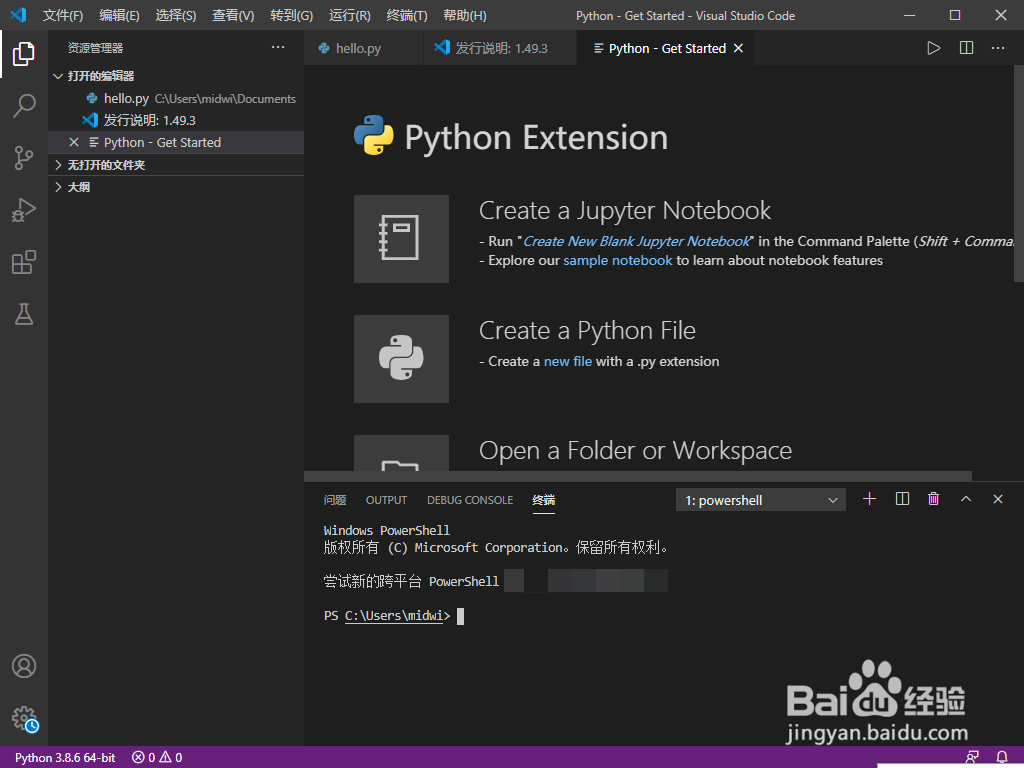Image resolution: width=1024 pixels, height=768 pixels.
Task: Open the Extensions view
Action: point(24,263)
